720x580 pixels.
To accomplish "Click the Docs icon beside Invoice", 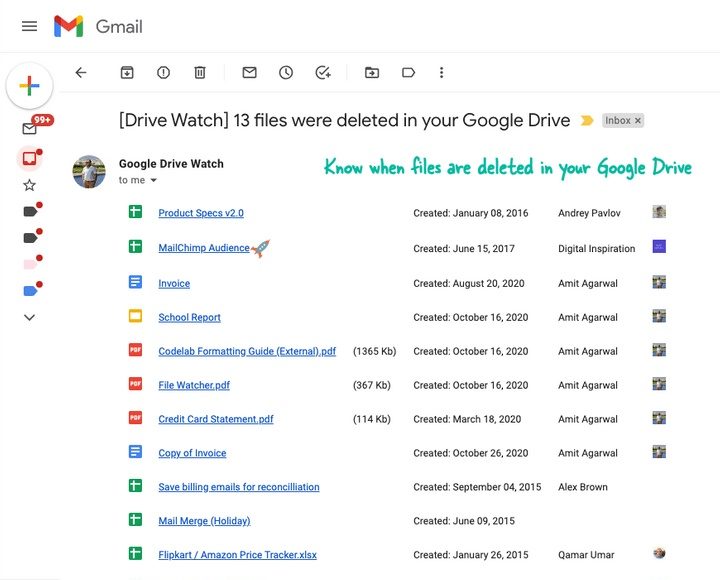I will pos(135,282).
